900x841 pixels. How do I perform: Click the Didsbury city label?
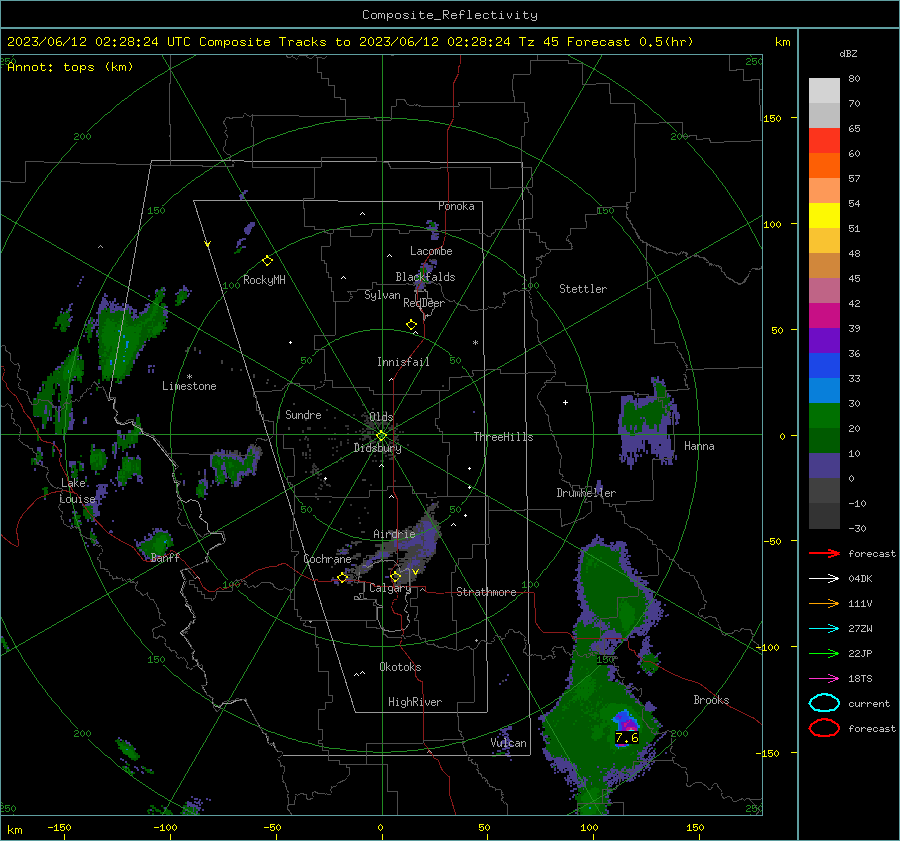[x=378, y=448]
